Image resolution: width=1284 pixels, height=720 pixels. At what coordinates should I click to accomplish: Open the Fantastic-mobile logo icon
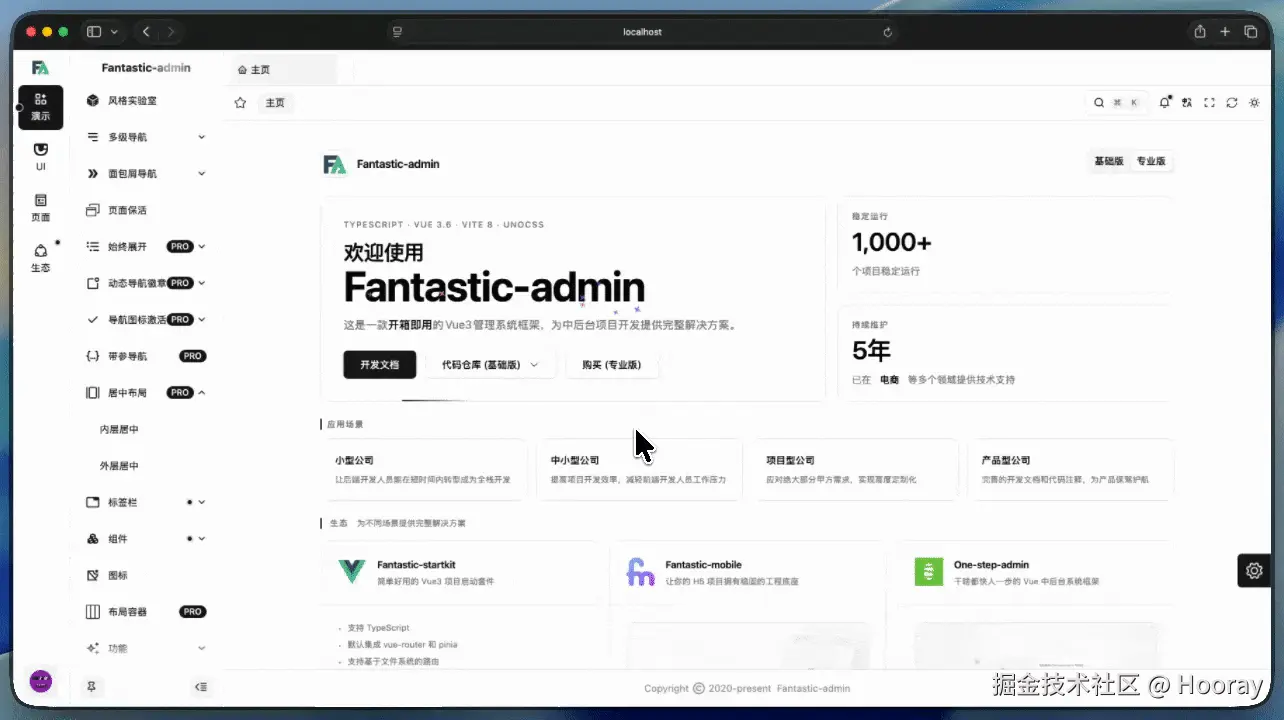(x=640, y=572)
